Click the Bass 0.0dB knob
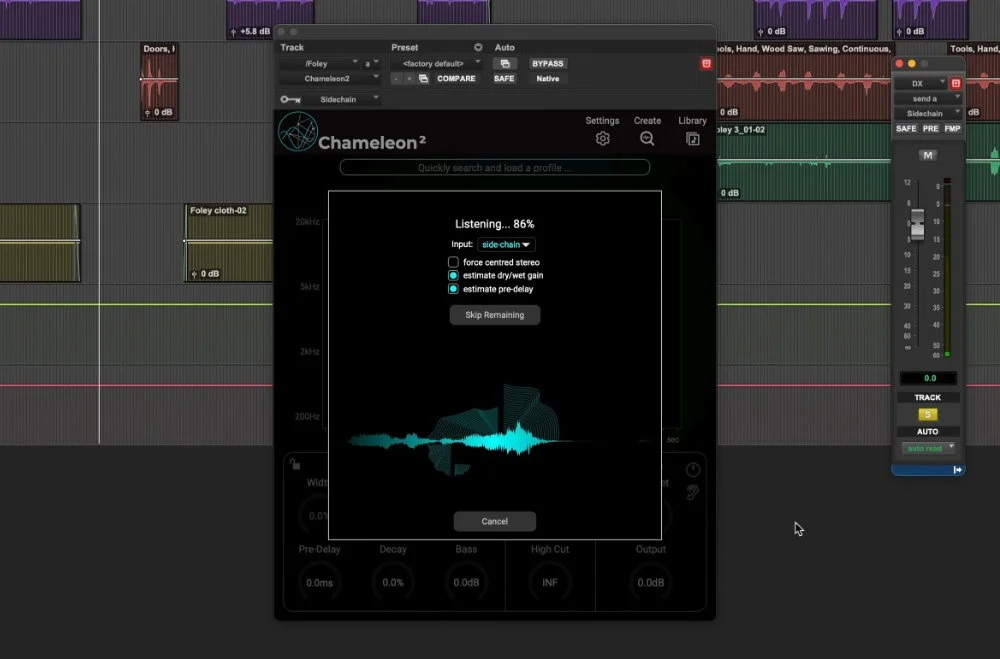The image size is (1000, 659). [x=466, y=582]
